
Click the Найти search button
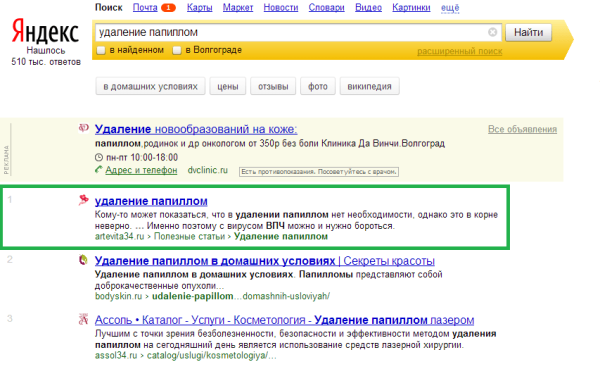coord(528,33)
